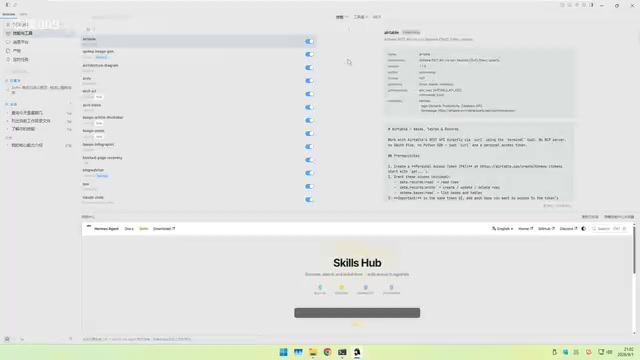Open the English language dropdown
The width and height of the screenshot is (640, 360).
502,229
